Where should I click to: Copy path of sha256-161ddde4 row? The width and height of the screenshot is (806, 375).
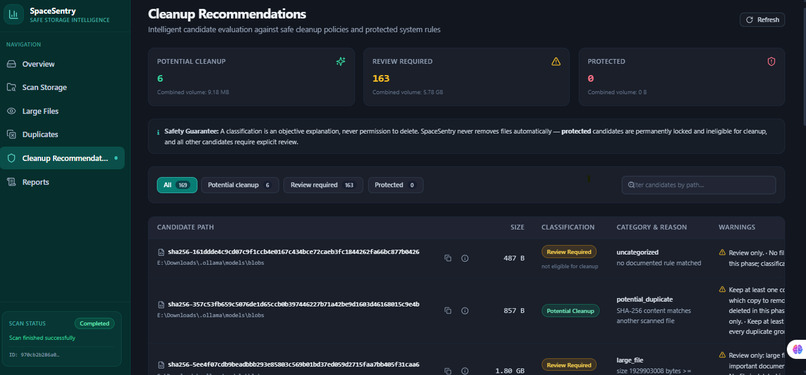(x=447, y=258)
